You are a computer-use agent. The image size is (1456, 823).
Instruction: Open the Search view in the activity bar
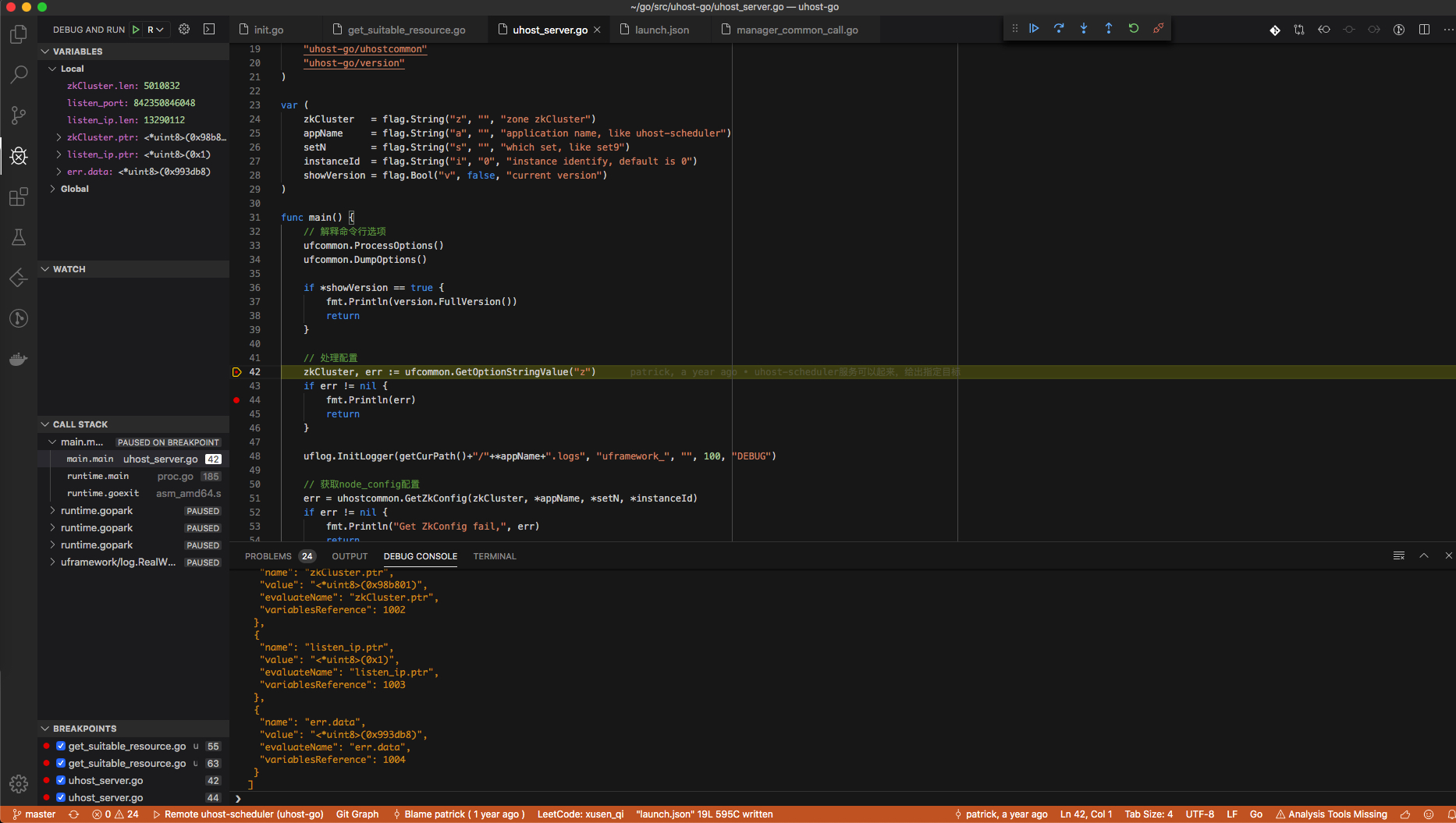[x=18, y=74]
